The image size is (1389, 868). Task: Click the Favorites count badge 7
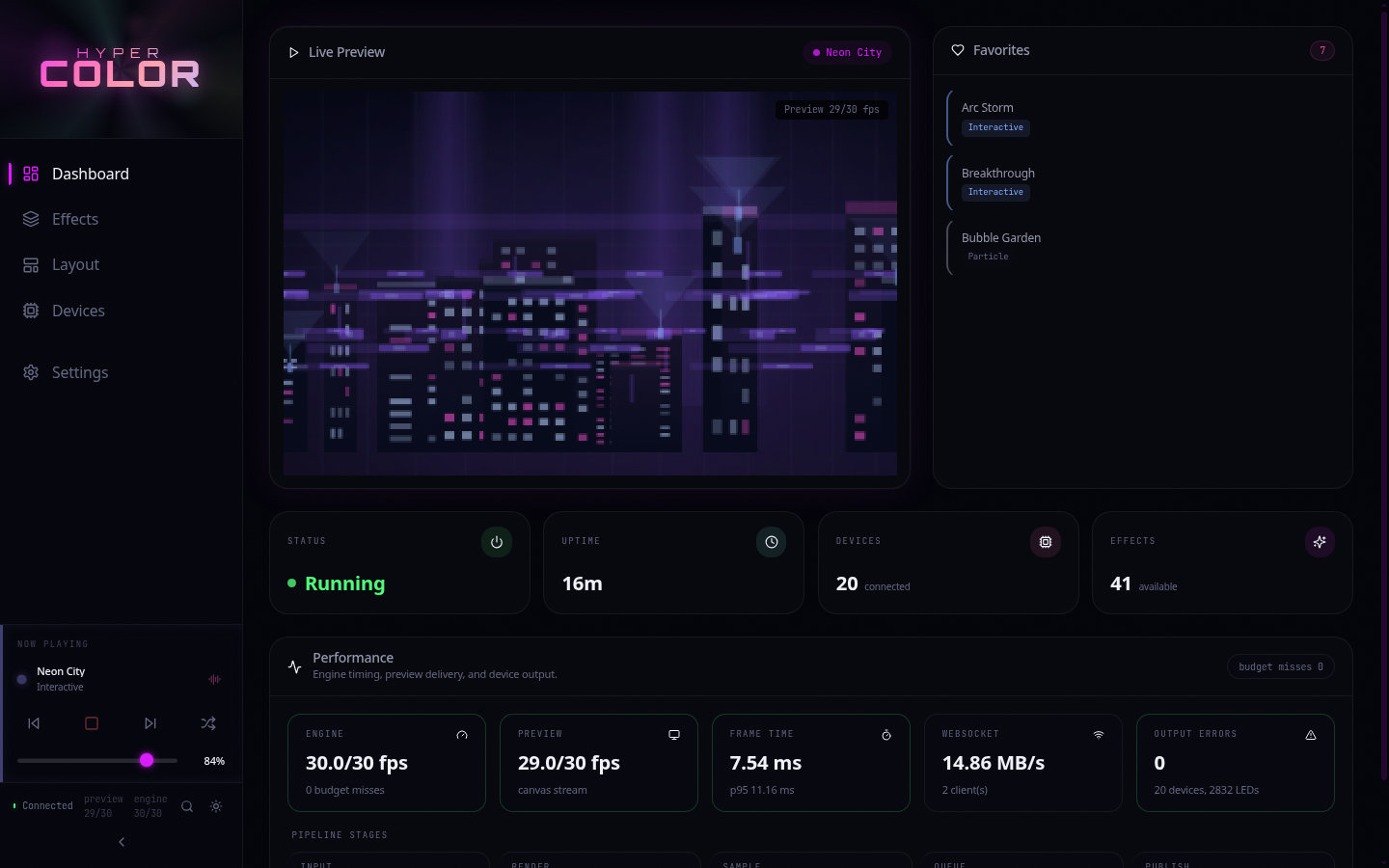1322,50
